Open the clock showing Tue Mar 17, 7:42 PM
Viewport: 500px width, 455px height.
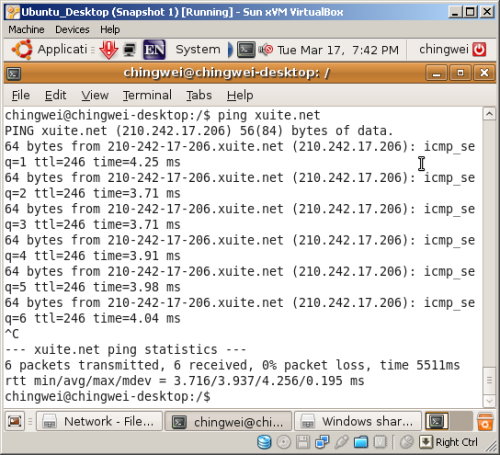point(338,50)
